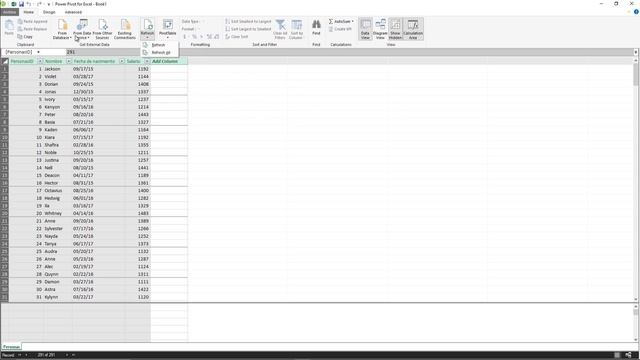This screenshot has width=640, height=360.
Task: Click the cell containing Jackson
Action: [x=58, y=69]
